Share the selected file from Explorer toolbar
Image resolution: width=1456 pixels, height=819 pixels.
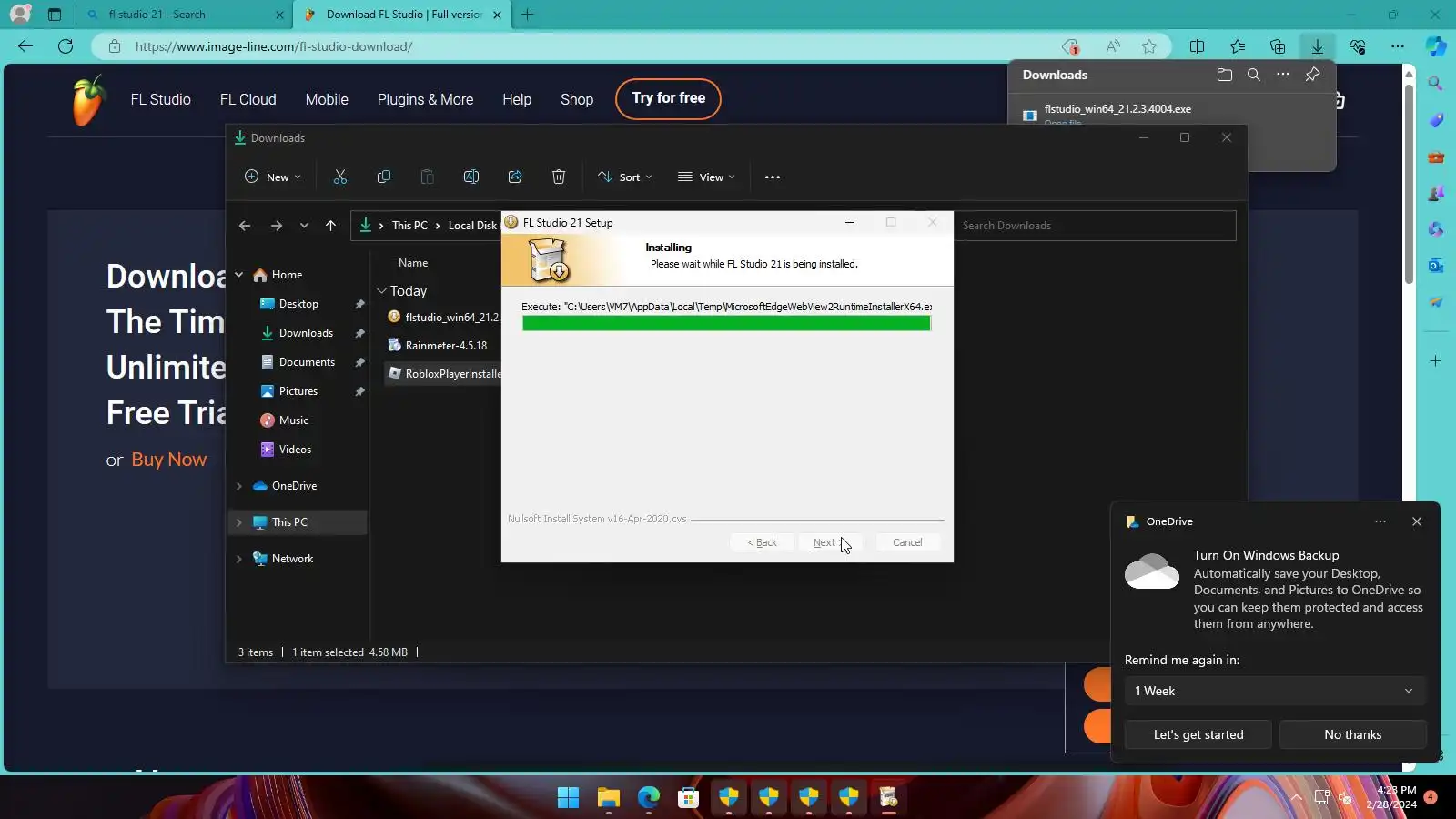tap(515, 177)
